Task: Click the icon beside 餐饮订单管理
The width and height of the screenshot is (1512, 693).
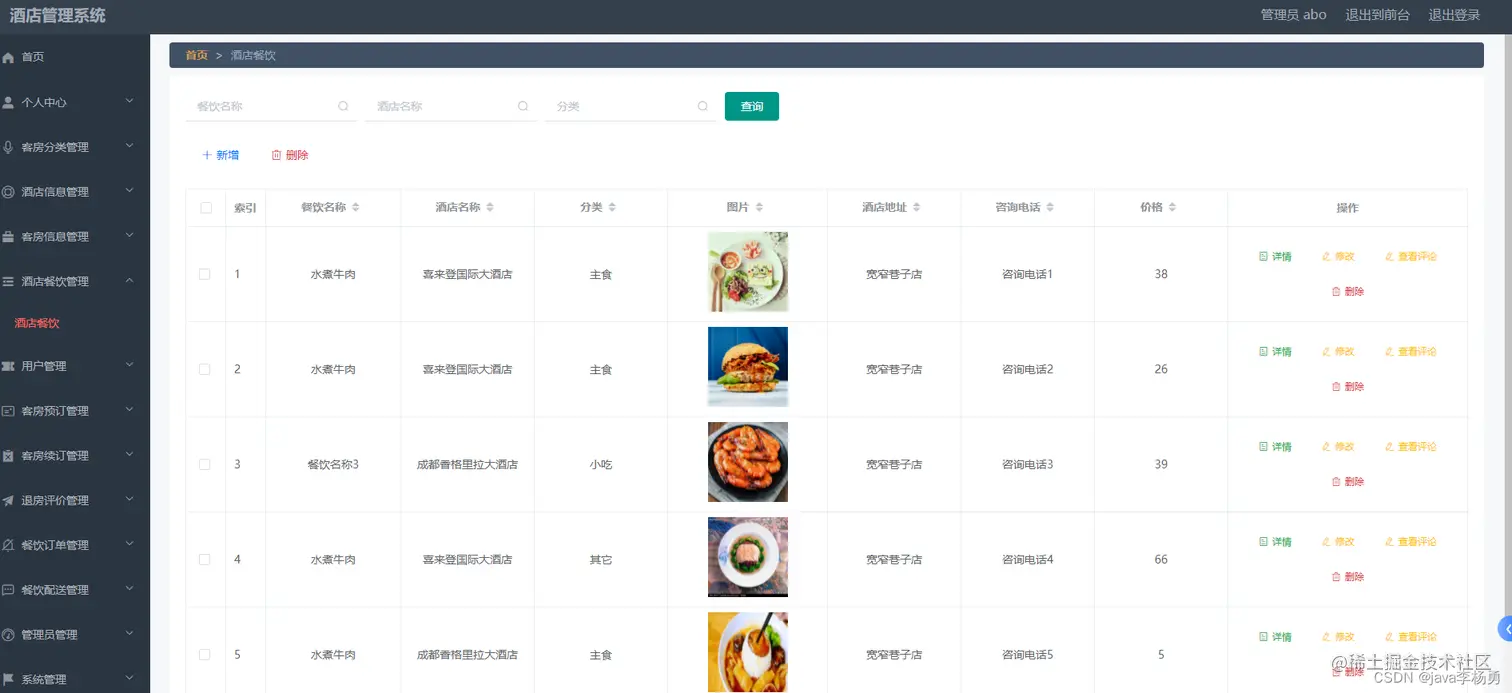Action: (x=8, y=545)
